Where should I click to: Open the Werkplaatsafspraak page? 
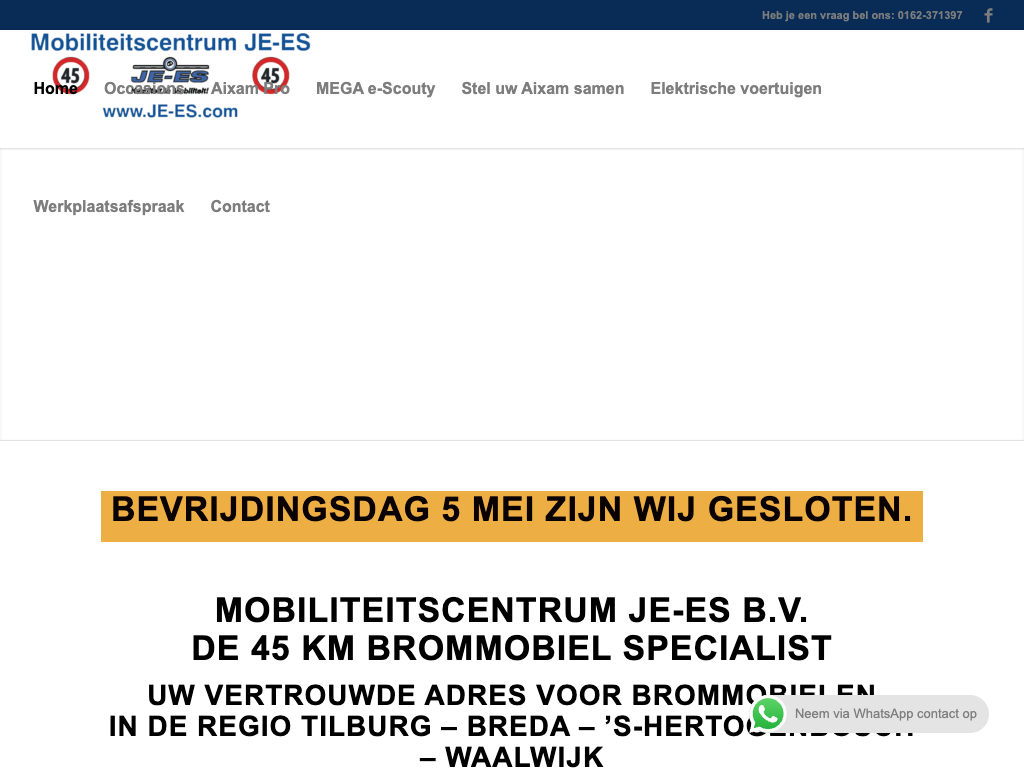coord(109,207)
